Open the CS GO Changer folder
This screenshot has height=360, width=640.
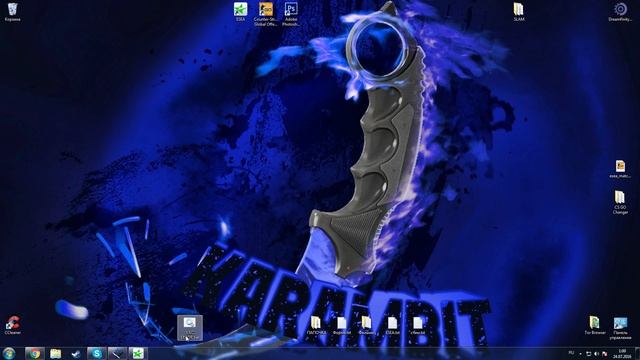(620, 202)
